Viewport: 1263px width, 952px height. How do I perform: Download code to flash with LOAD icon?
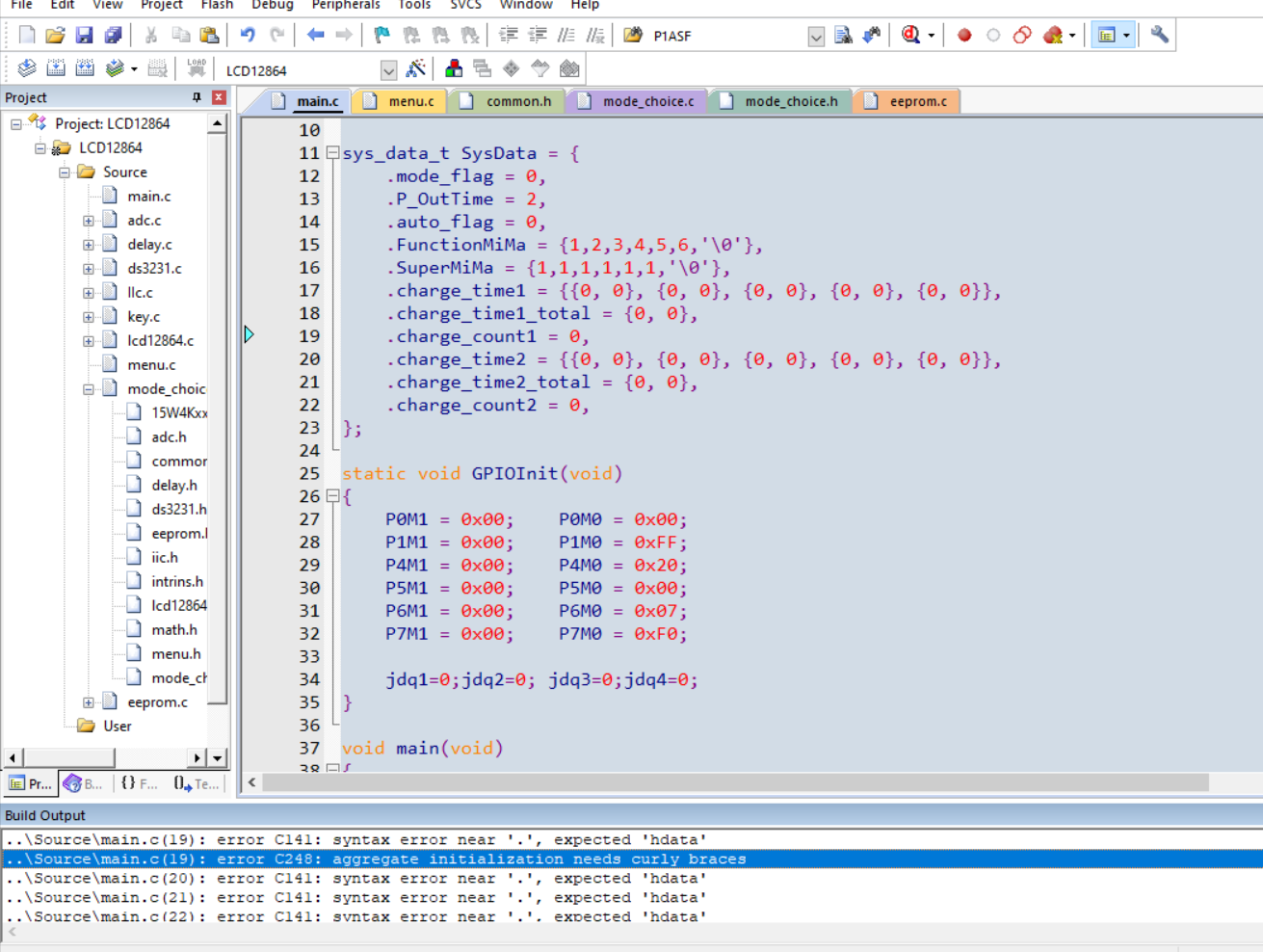(197, 68)
